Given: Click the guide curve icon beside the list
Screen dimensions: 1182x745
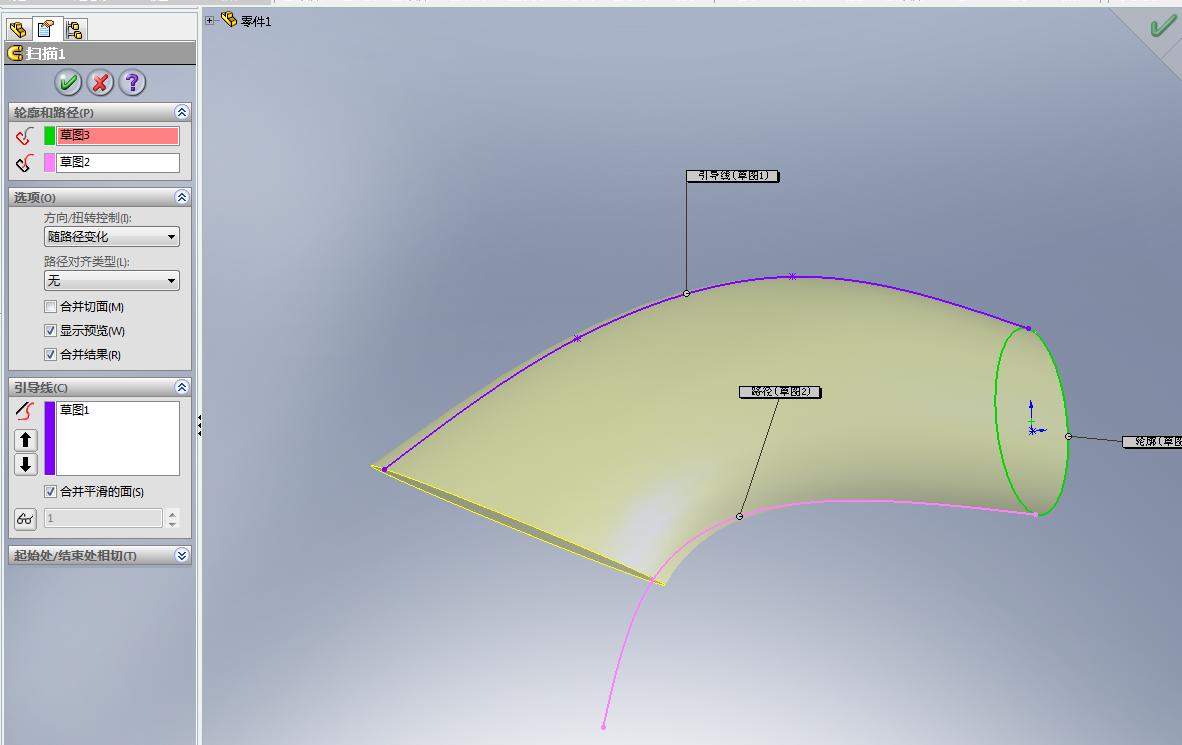Looking at the screenshot, I should click(25, 411).
